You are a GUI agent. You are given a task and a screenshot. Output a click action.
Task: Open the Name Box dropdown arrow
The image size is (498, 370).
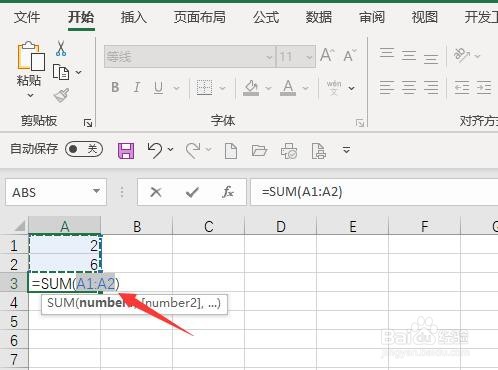point(96,191)
